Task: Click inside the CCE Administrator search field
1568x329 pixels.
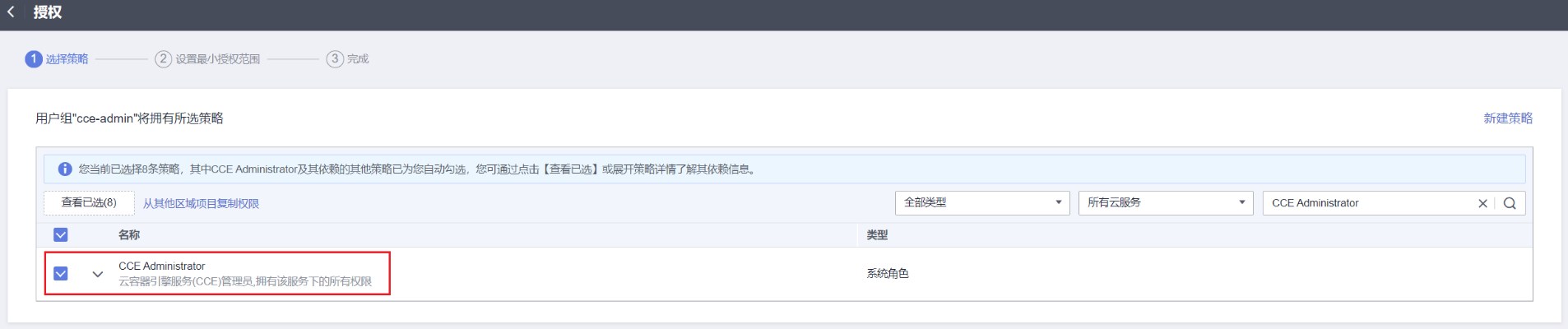Action: coord(1366,203)
